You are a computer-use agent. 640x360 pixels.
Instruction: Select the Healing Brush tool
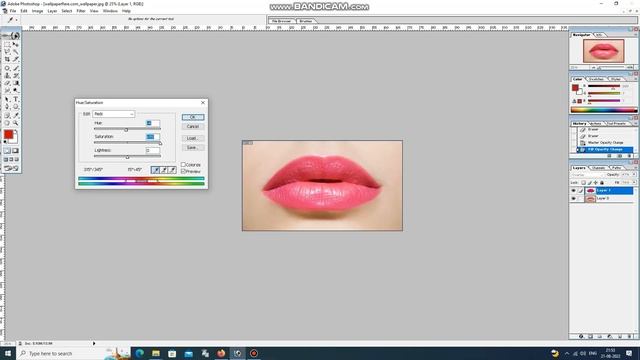(x=7, y=68)
